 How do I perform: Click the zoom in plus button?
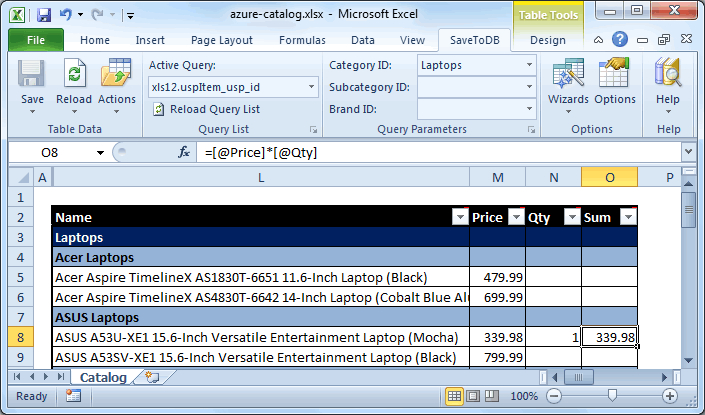[x=669, y=396]
